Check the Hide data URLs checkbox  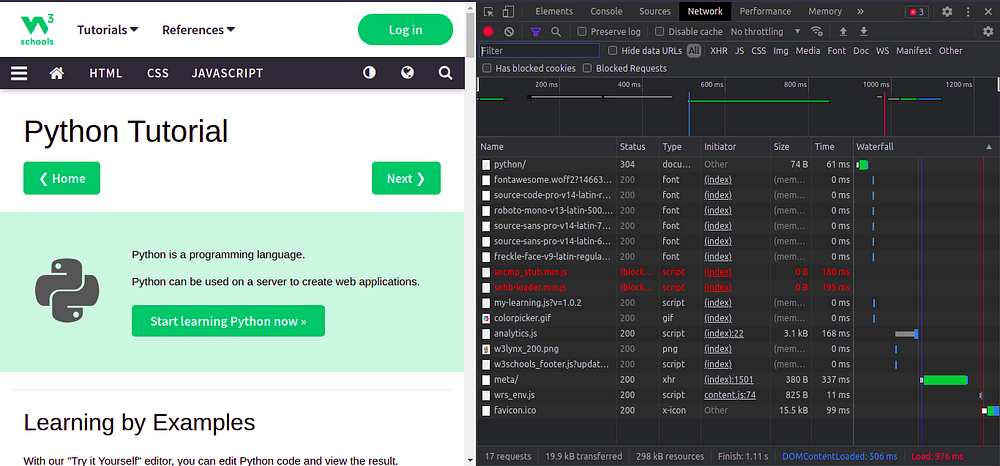(612, 50)
